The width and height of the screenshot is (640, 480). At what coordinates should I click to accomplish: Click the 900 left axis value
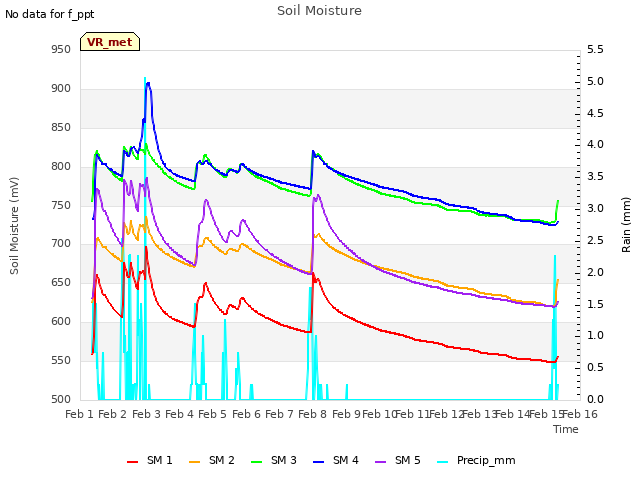(61, 89)
